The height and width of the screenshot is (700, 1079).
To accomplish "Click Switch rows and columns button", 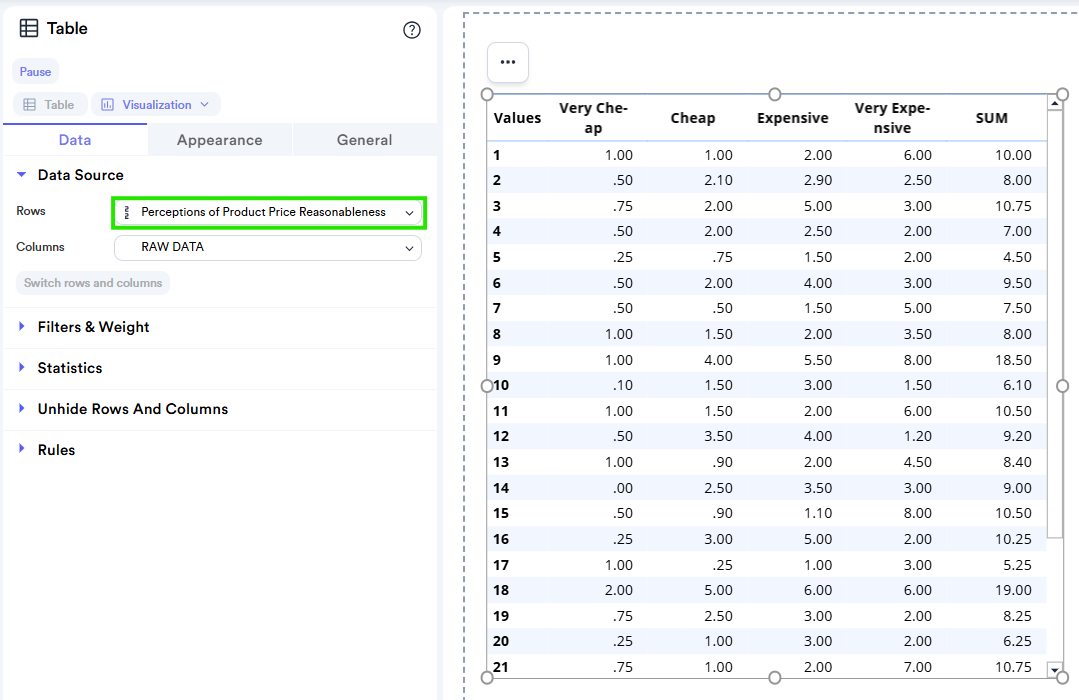I will click(x=93, y=283).
